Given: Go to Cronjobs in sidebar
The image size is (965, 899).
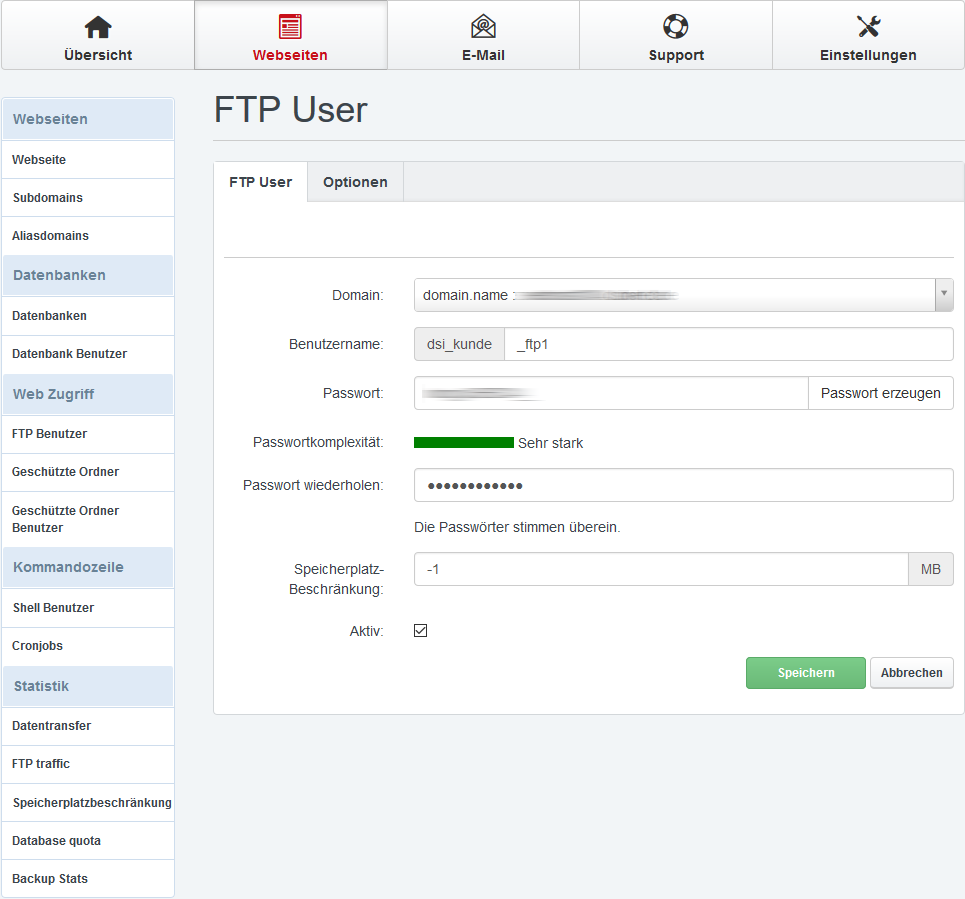Looking at the screenshot, I should click(38, 646).
